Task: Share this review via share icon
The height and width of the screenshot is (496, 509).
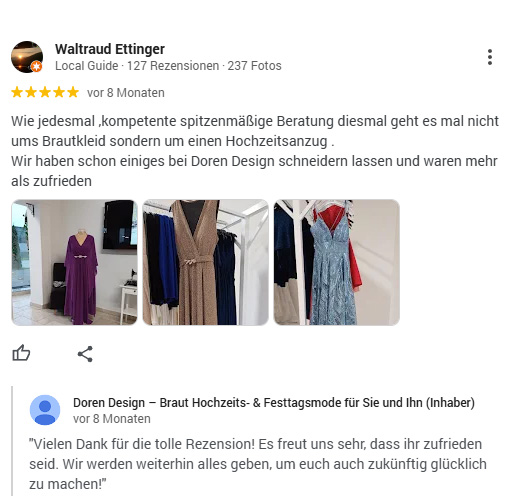Action: pos(85,354)
